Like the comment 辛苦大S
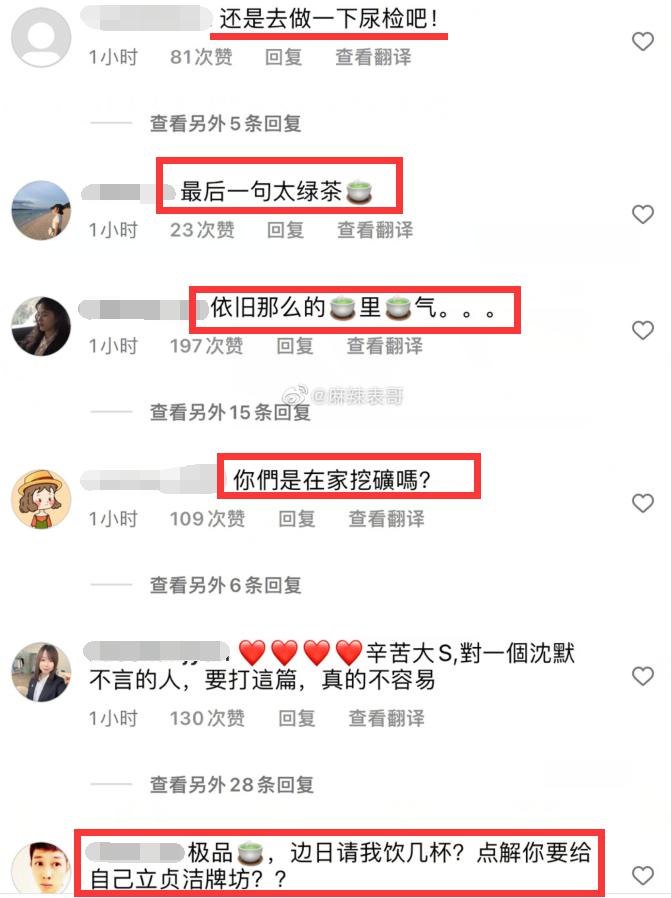Screen dimensions: 671x898 [642, 676]
